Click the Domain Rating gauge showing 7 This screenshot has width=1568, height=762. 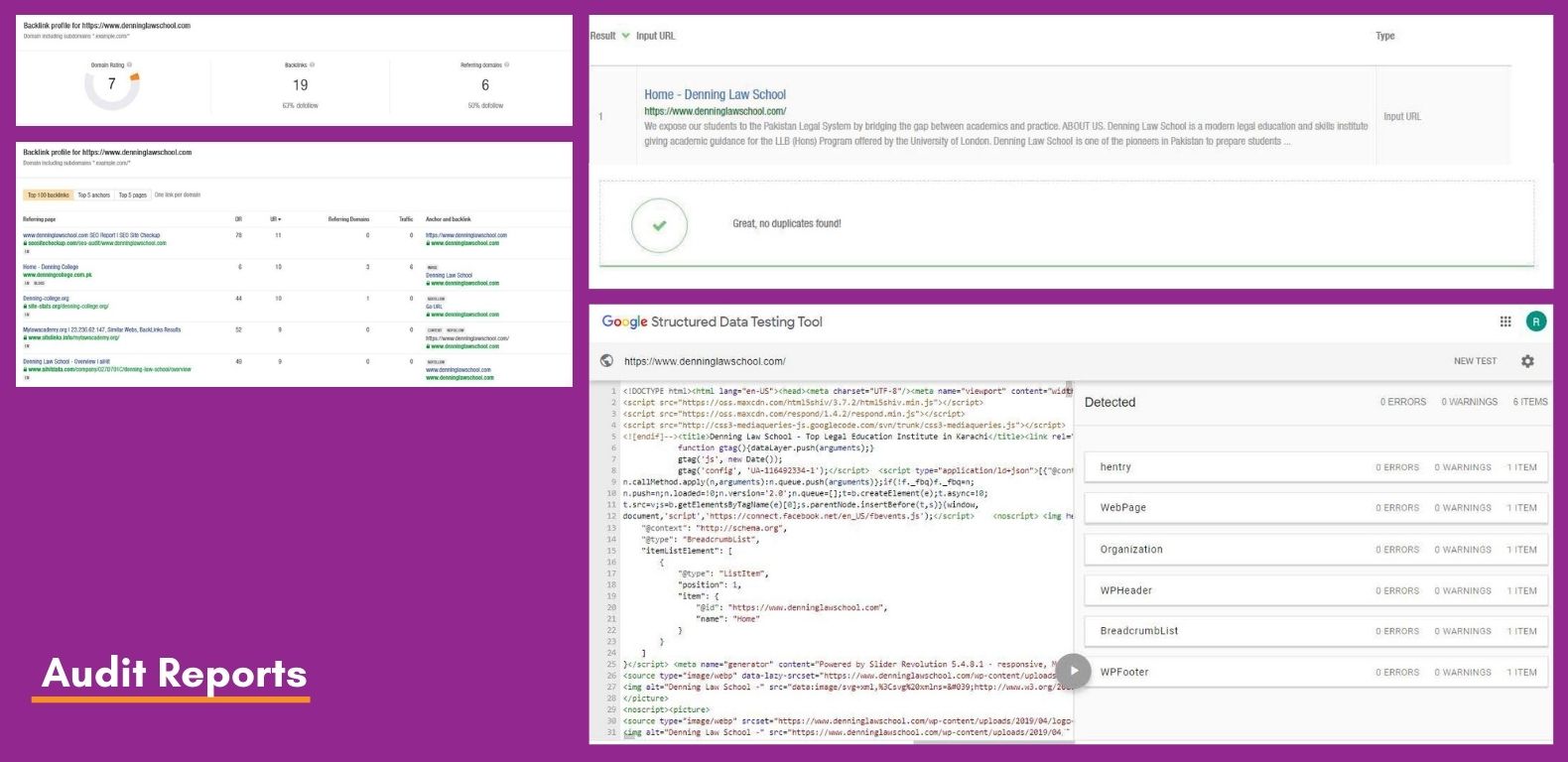111,85
